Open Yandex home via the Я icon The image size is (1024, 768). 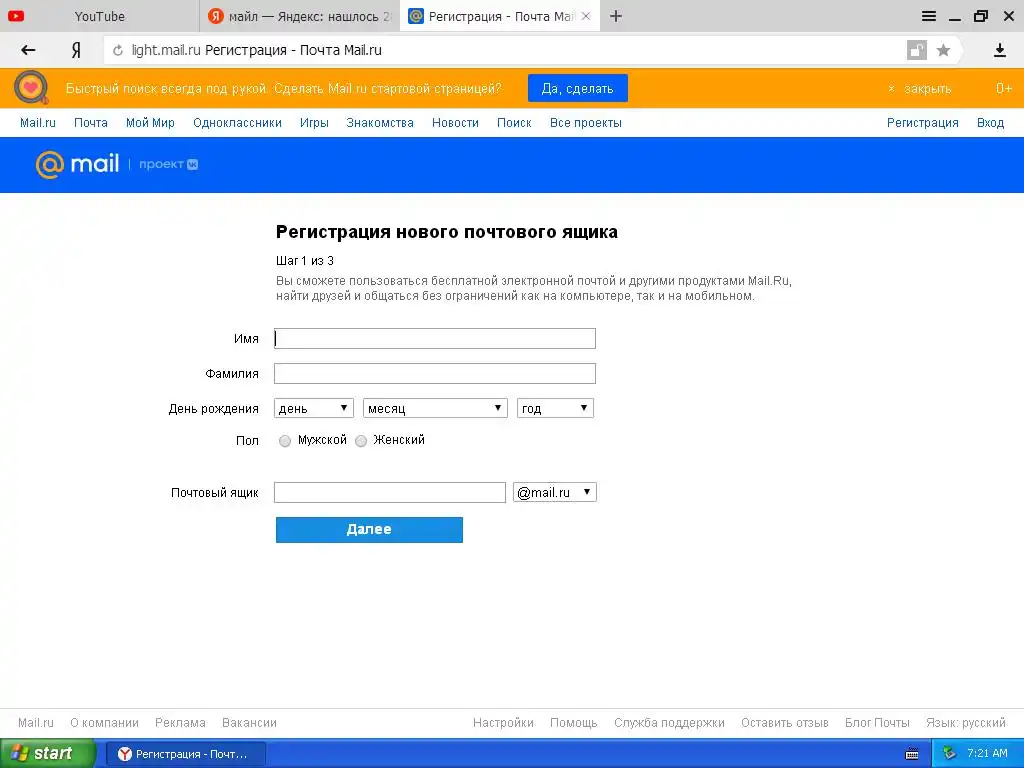tap(76, 50)
